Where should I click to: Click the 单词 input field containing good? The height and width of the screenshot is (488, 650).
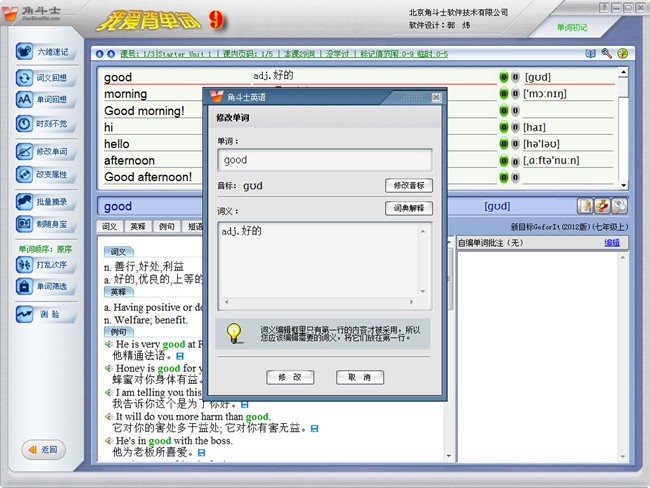[x=325, y=160]
